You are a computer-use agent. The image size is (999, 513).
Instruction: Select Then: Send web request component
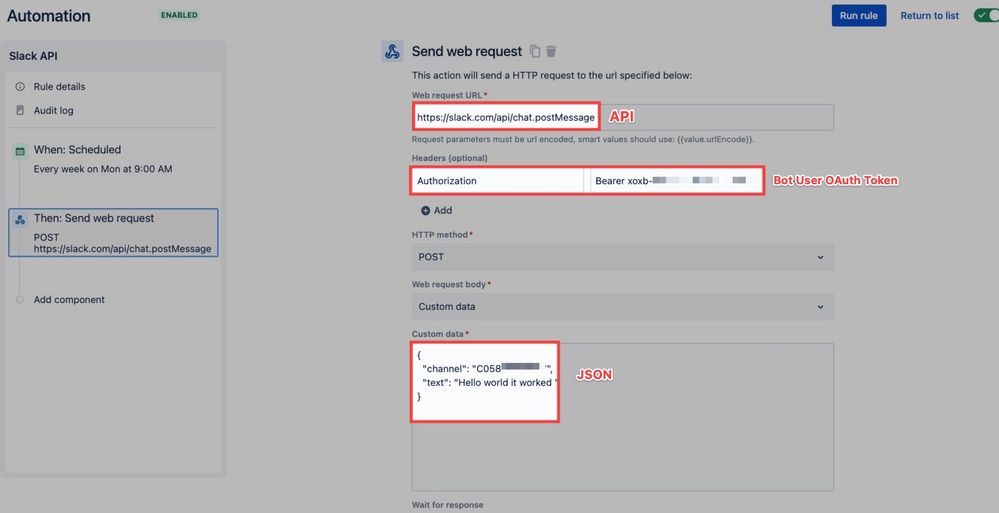click(113, 233)
